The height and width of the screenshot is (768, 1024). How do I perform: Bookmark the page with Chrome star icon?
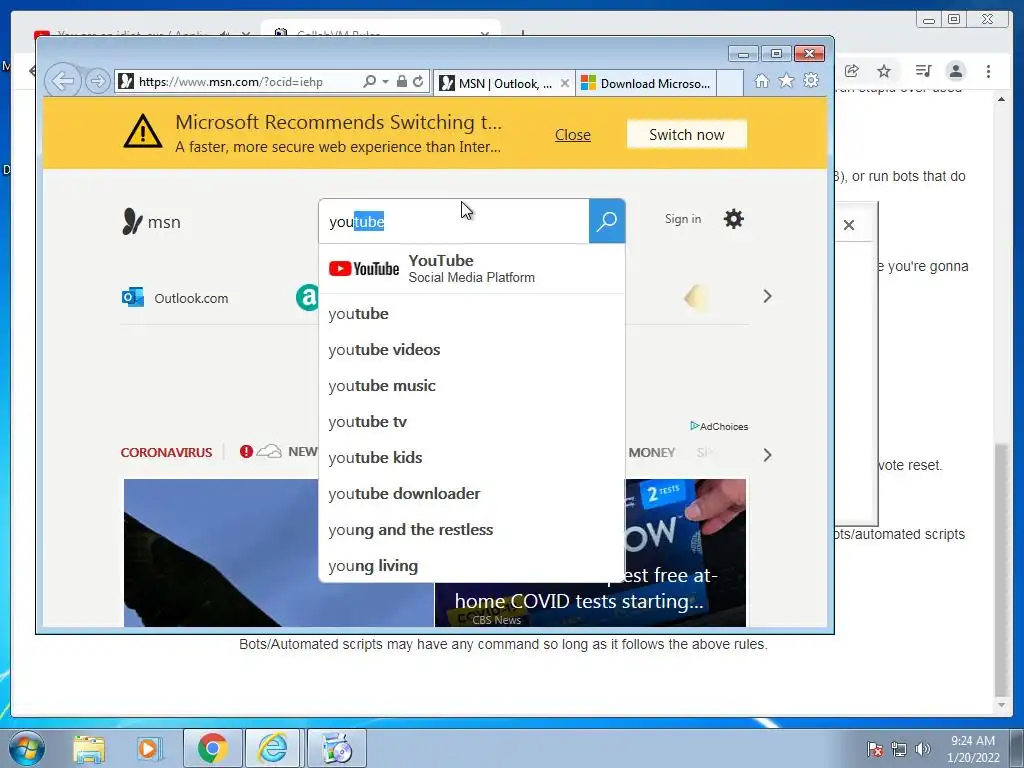pyautogui.click(x=884, y=71)
